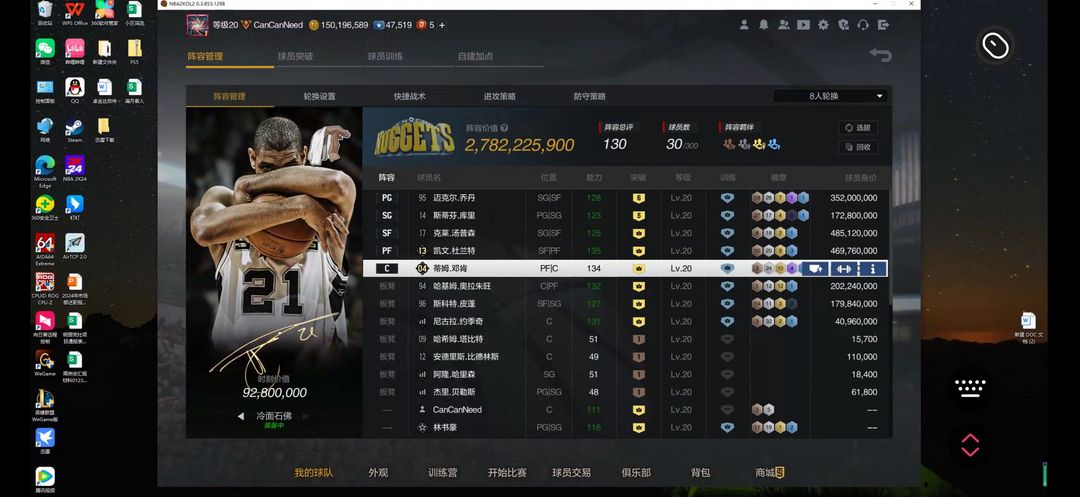Click the video playback icon in top bar
This screenshot has height=497, width=1080.
point(803,25)
